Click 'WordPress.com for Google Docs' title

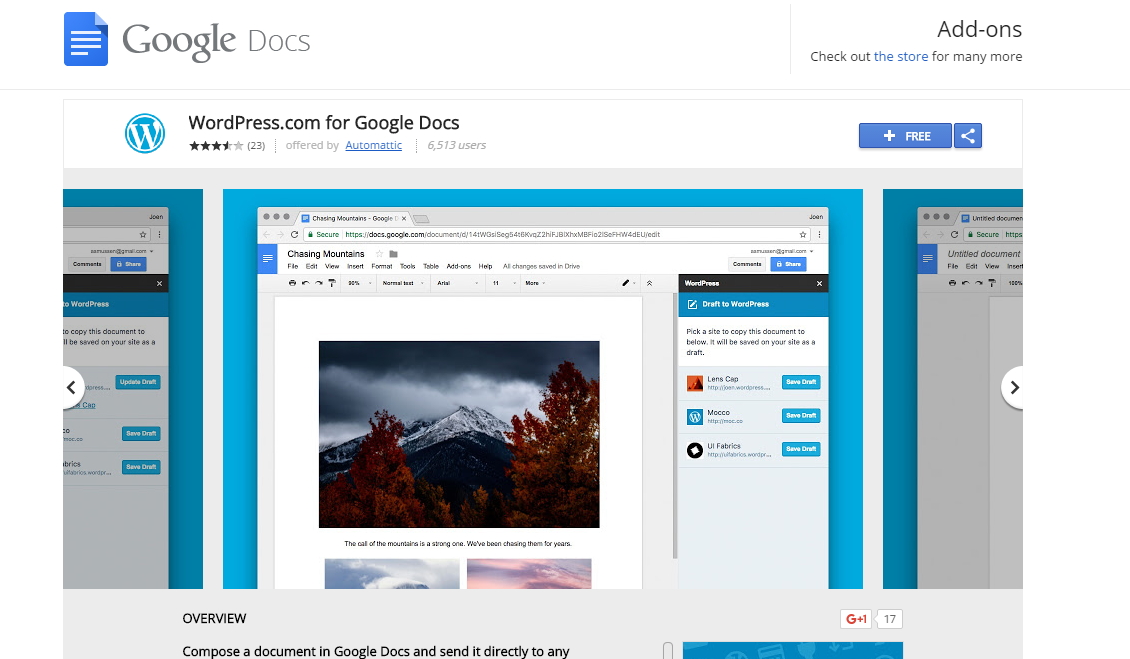click(324, 123)
